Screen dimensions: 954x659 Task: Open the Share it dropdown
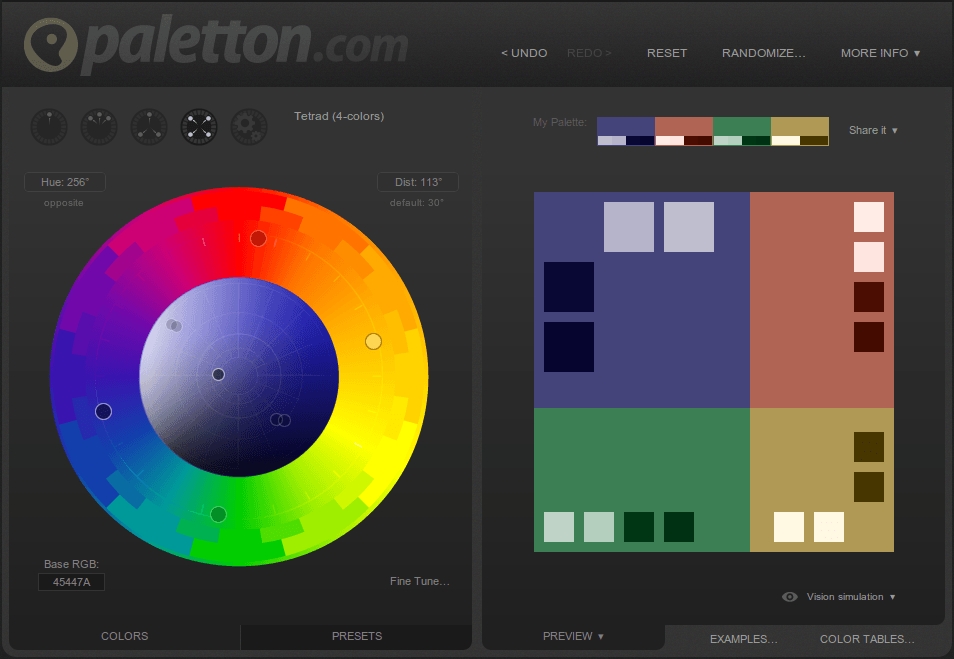[x=873, y=130]
